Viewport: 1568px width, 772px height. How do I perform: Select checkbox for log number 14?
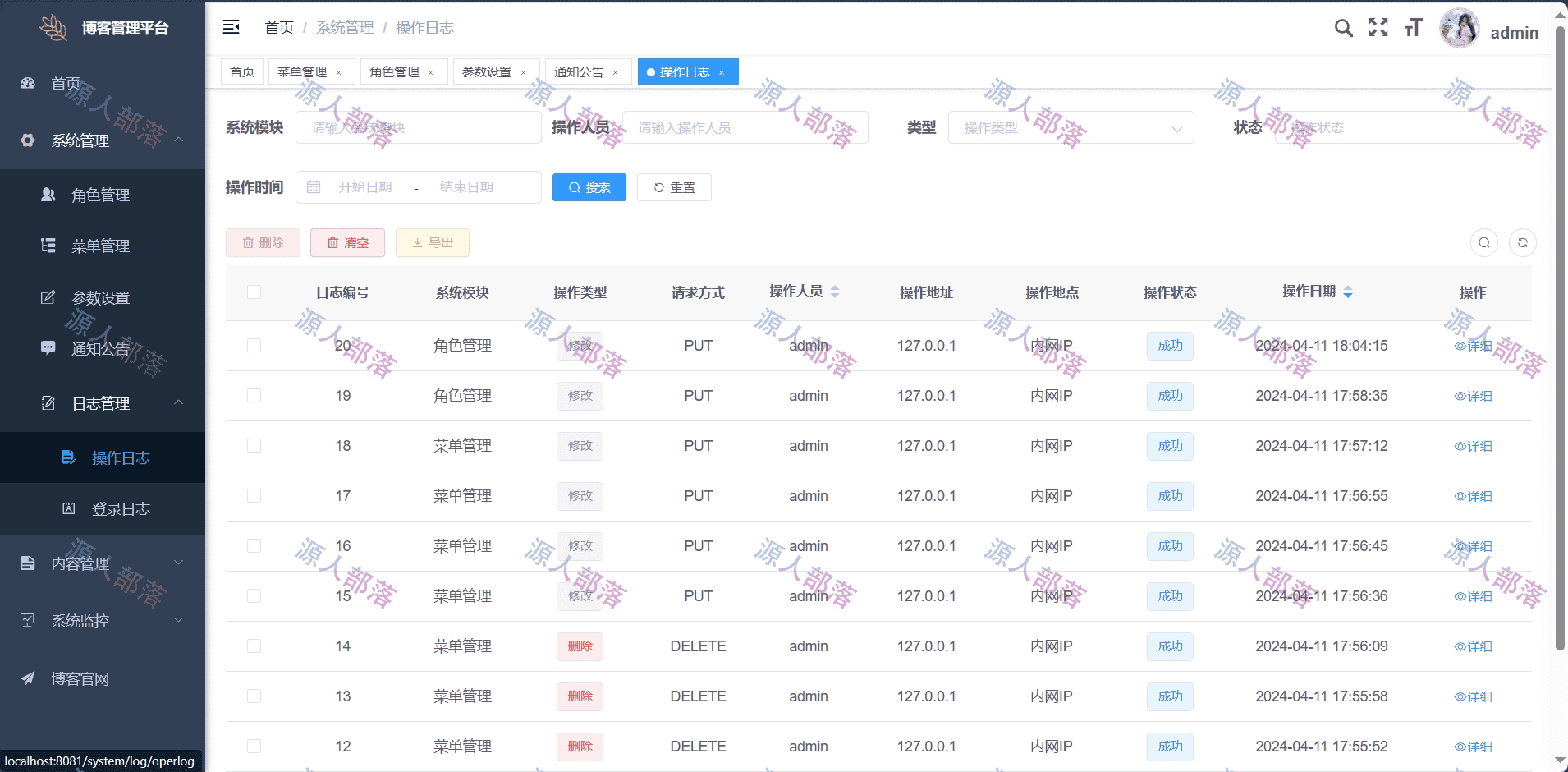(x=254, y=646)
